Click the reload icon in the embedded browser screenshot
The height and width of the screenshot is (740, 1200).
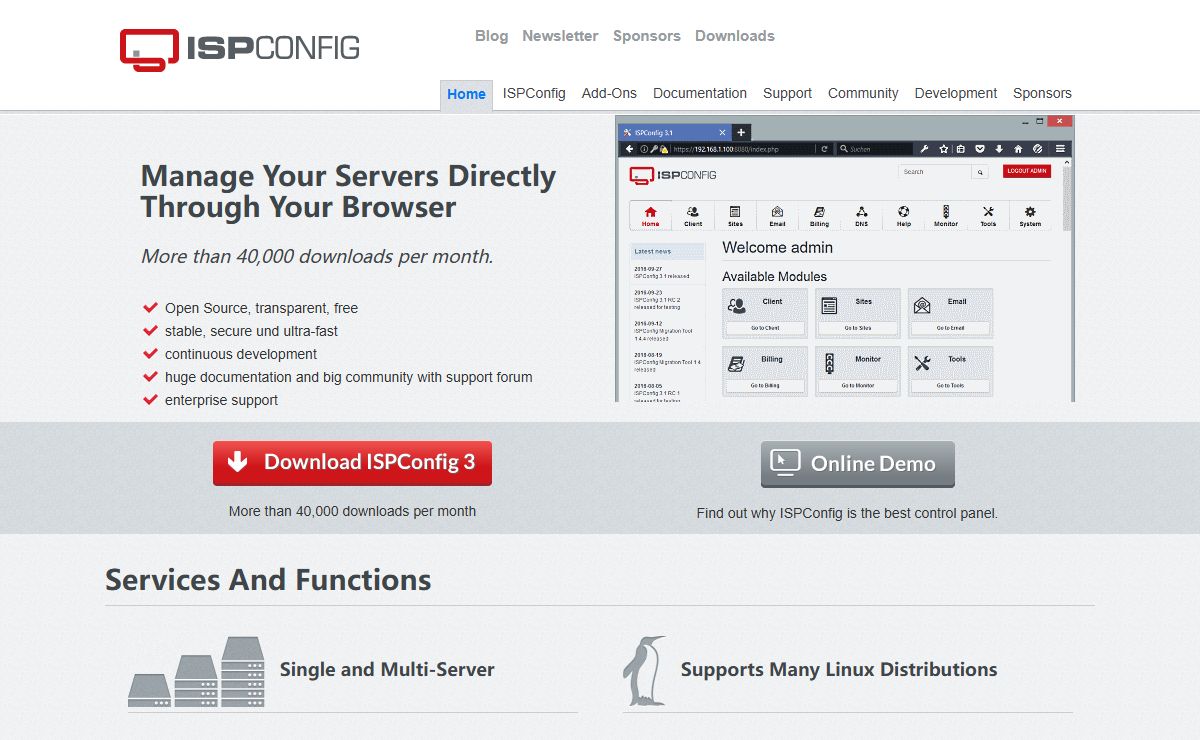coord(824,149)
